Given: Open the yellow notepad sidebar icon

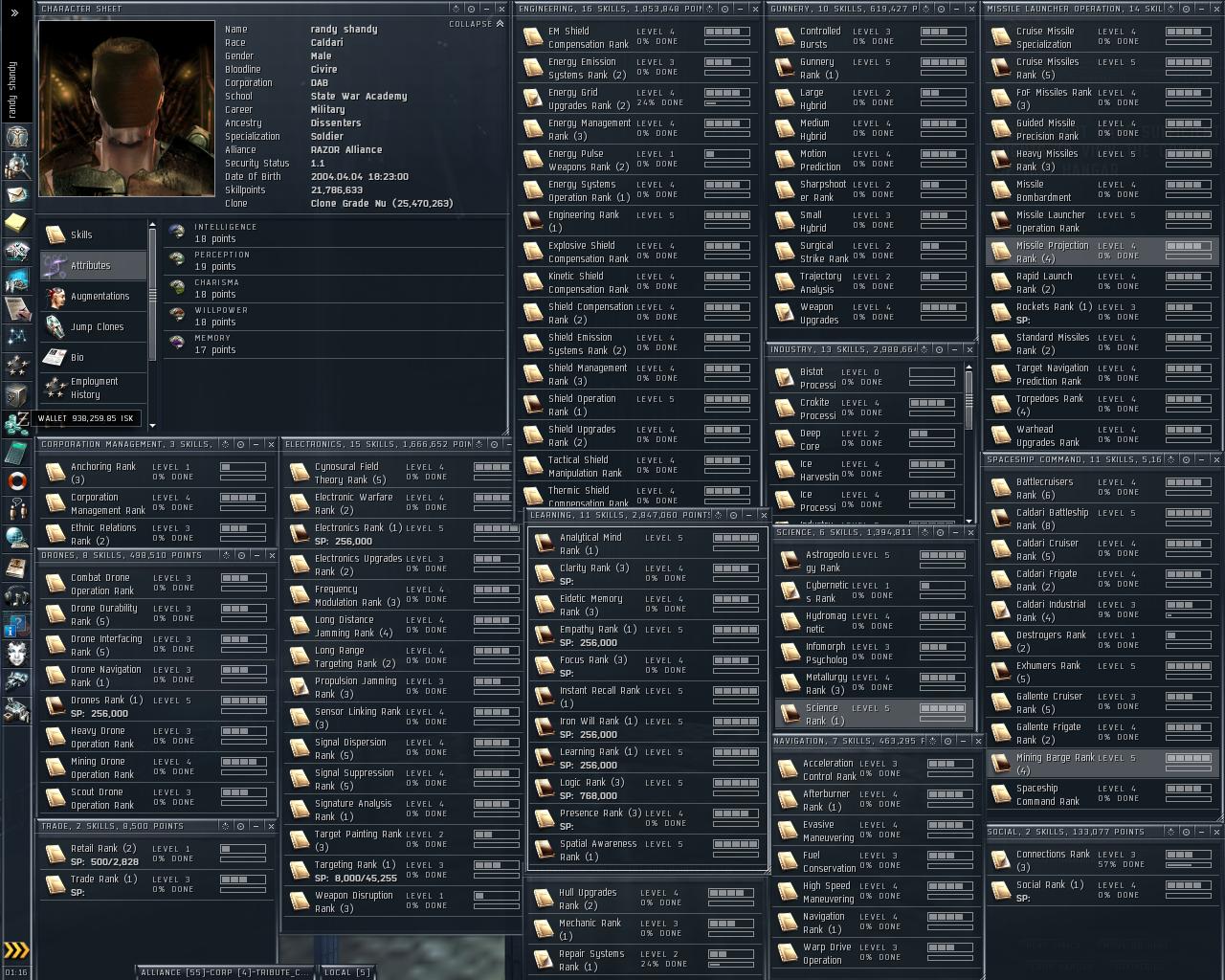Looking at the screenshot, I should 17,223.
